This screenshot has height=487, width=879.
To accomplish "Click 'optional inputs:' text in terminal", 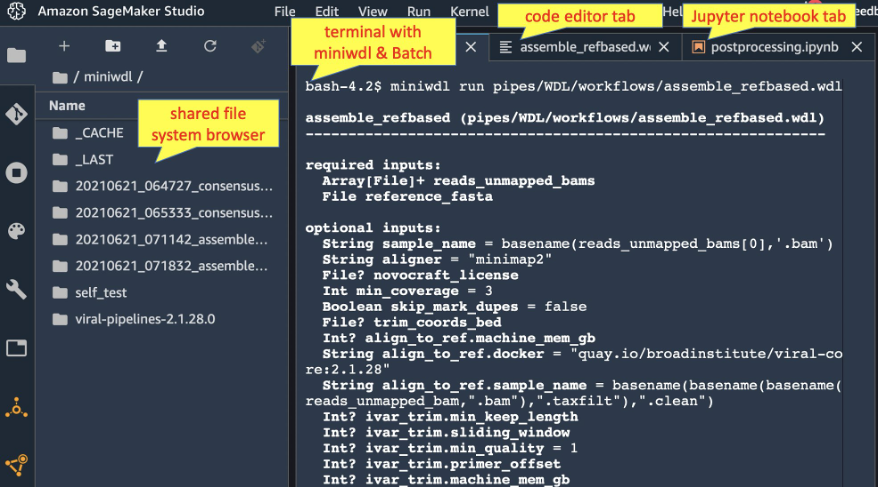I will click(x=373, y=228).
